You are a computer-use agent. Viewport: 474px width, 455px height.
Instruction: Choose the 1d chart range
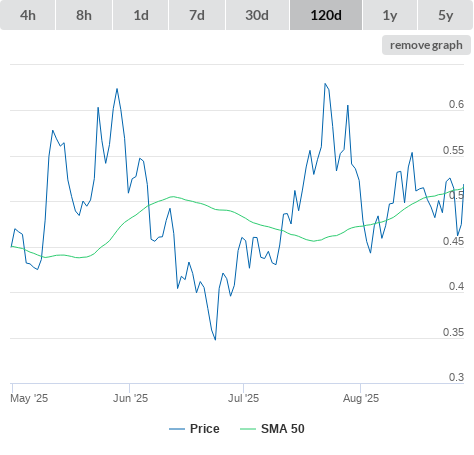click(141, 15)
